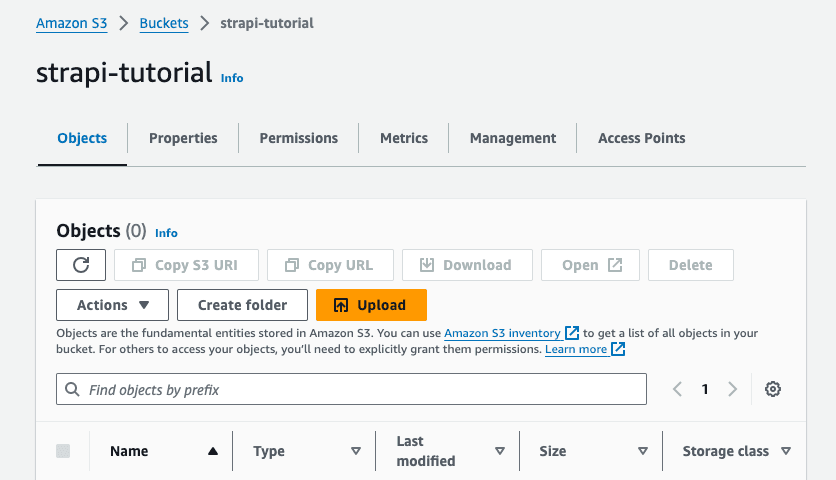Viewport: 836px width, 480px height.
Task: Switch to the Properties tab
Action: pos(183,138)
